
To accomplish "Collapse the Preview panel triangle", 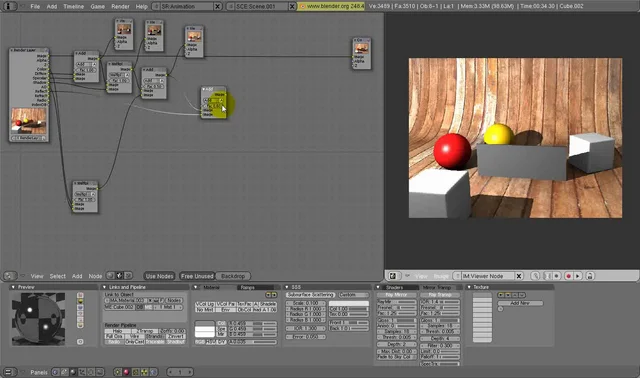I will pyautogui.click(x=13, y=287).
